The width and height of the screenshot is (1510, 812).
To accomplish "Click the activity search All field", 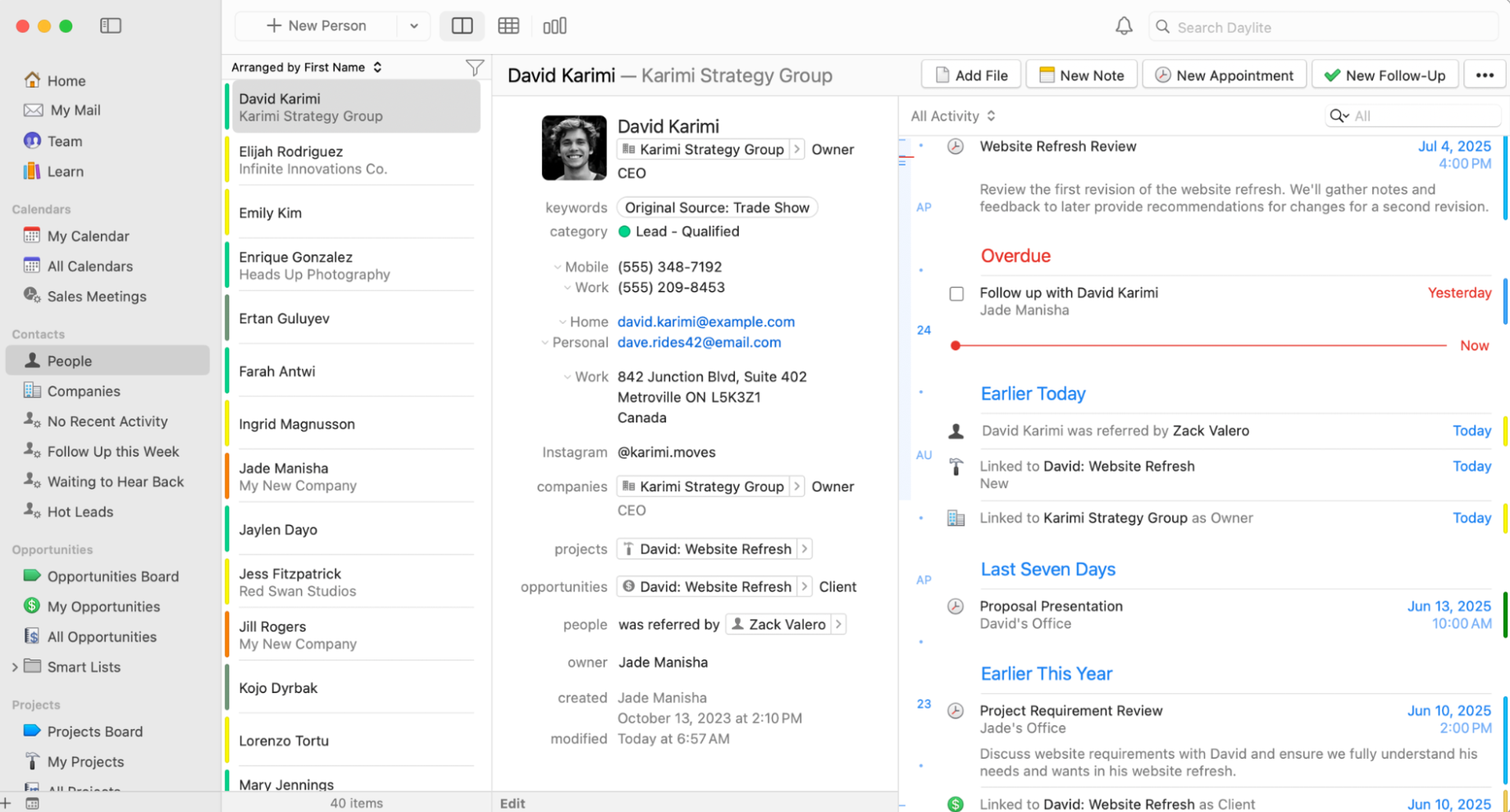I will [x=1412, y=116].
